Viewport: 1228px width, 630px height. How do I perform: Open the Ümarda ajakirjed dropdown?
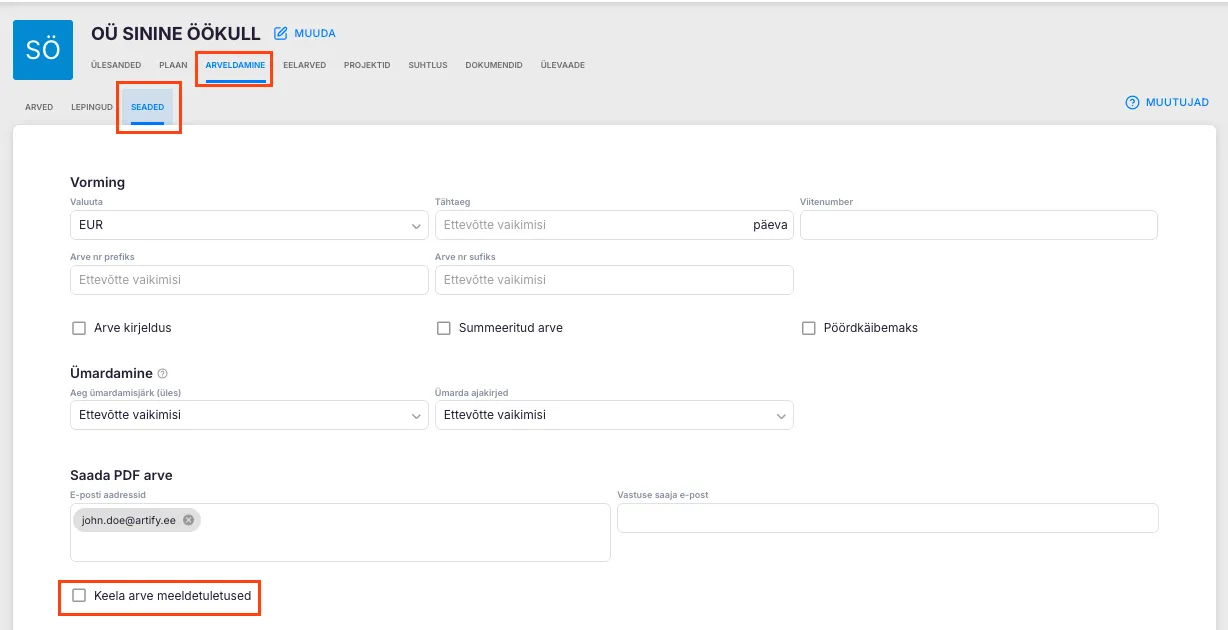(613, 415)
